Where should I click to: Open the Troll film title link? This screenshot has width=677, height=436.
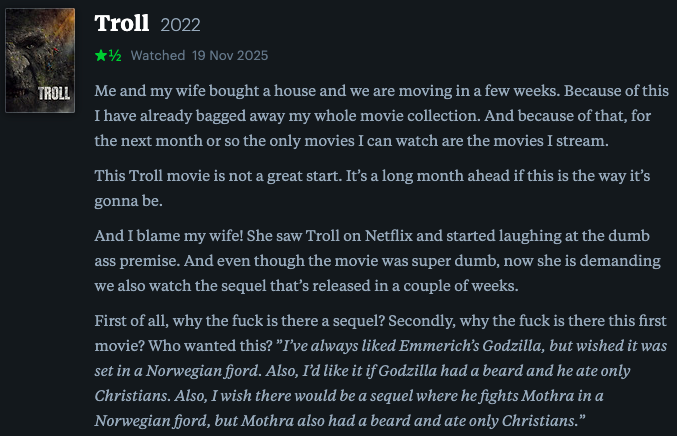pos(121,23)
